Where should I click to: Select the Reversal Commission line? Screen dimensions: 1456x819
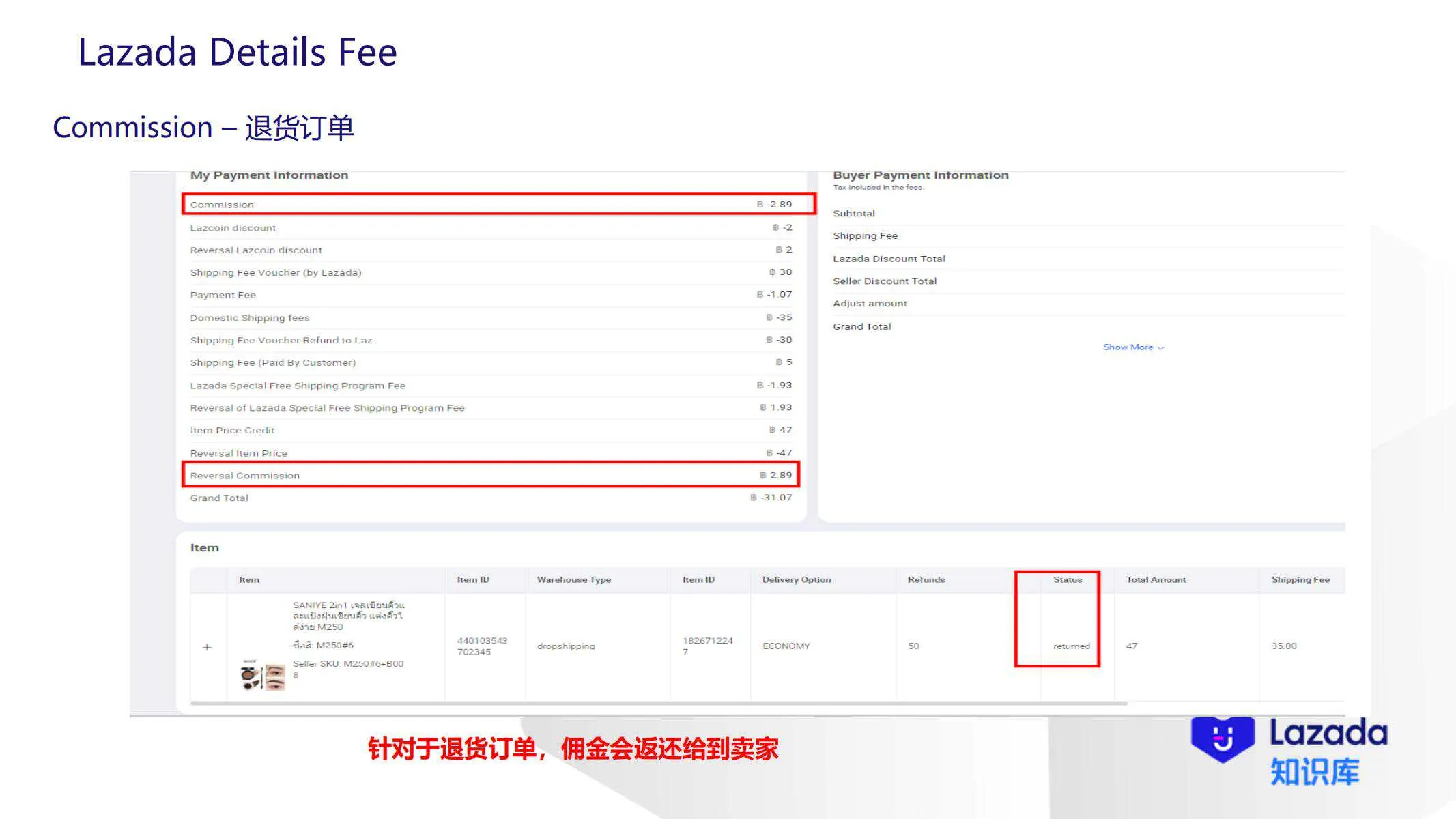click(244, 475)
